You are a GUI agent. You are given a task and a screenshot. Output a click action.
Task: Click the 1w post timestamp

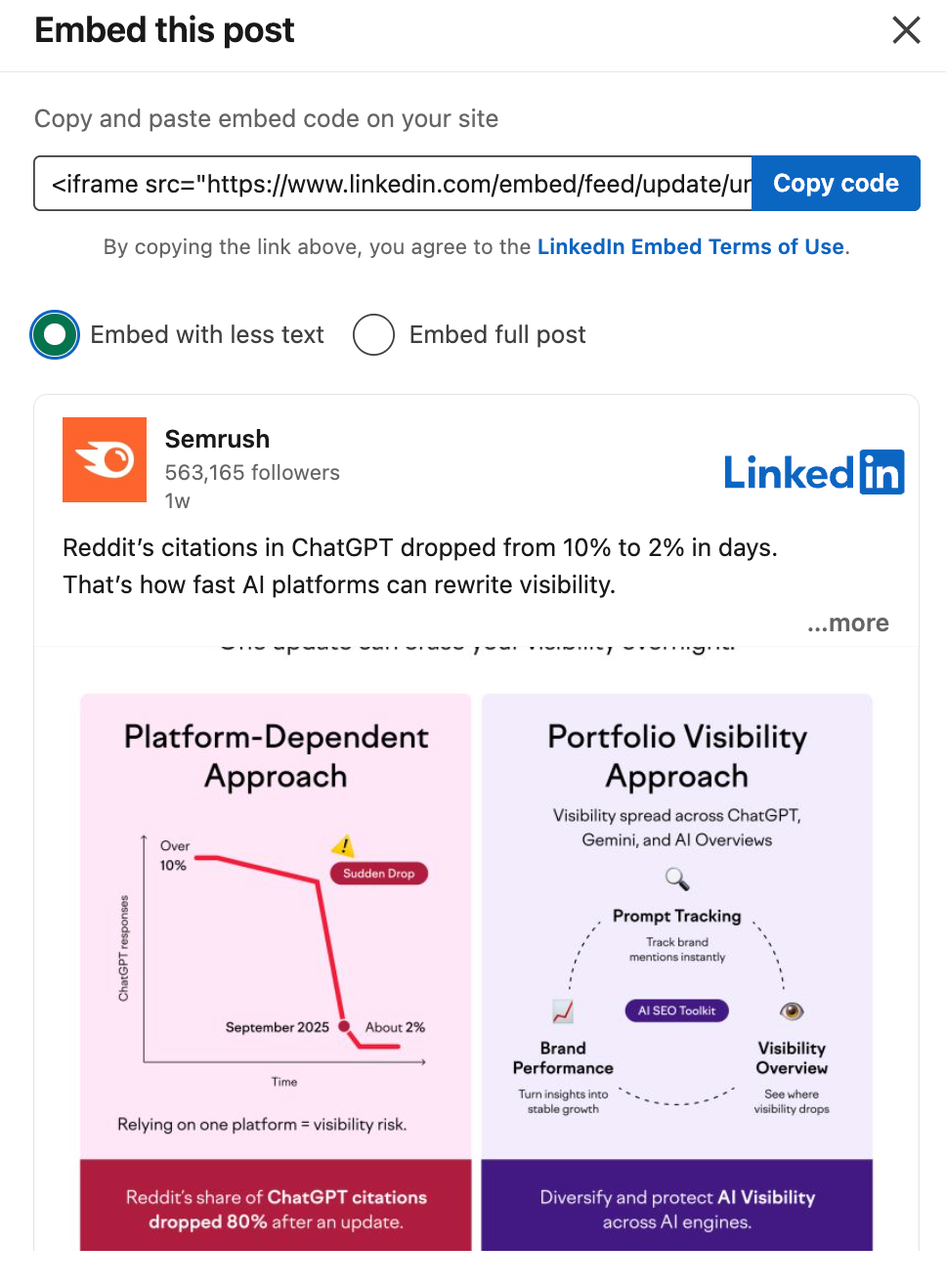(177, 500)
